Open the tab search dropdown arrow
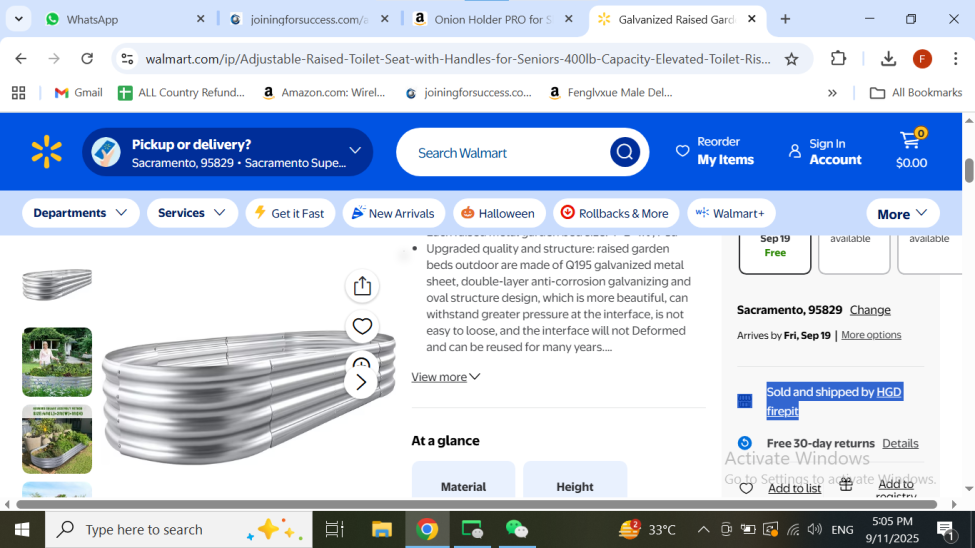The width and height of the screenshot is (975, 548). pos(19,19)
